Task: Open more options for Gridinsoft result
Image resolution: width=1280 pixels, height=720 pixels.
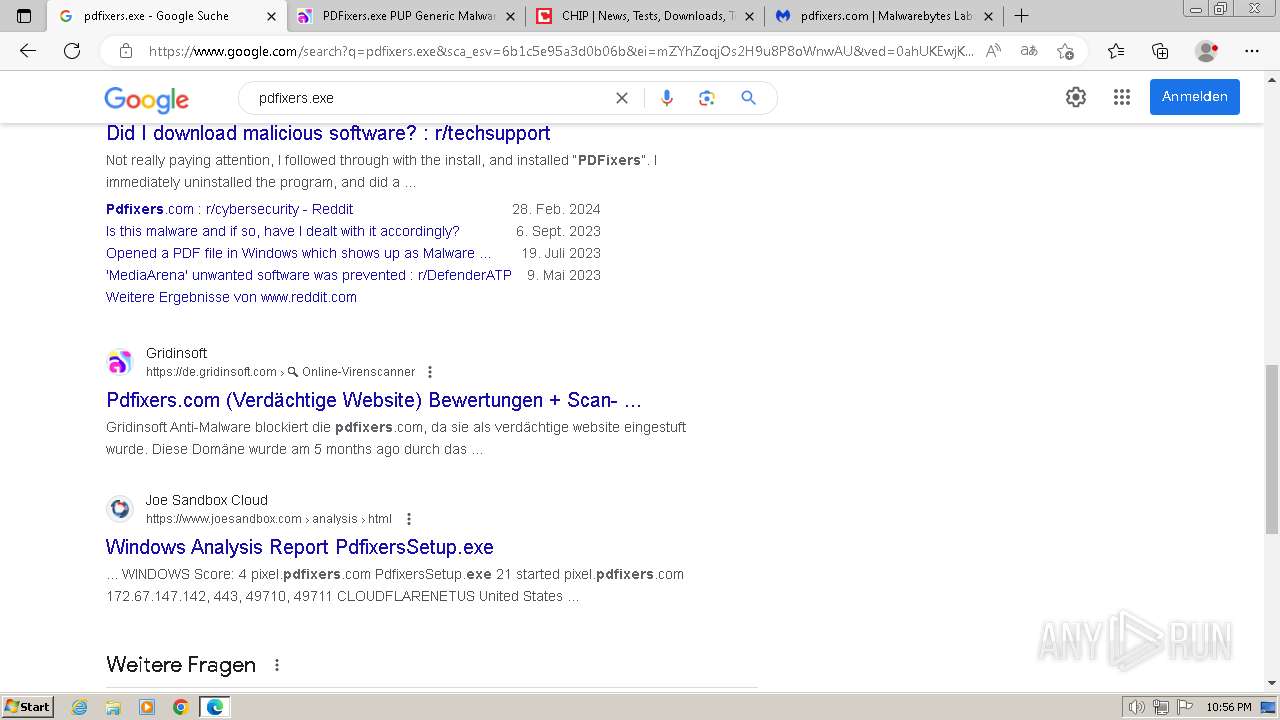Action: tap(430, 372)
